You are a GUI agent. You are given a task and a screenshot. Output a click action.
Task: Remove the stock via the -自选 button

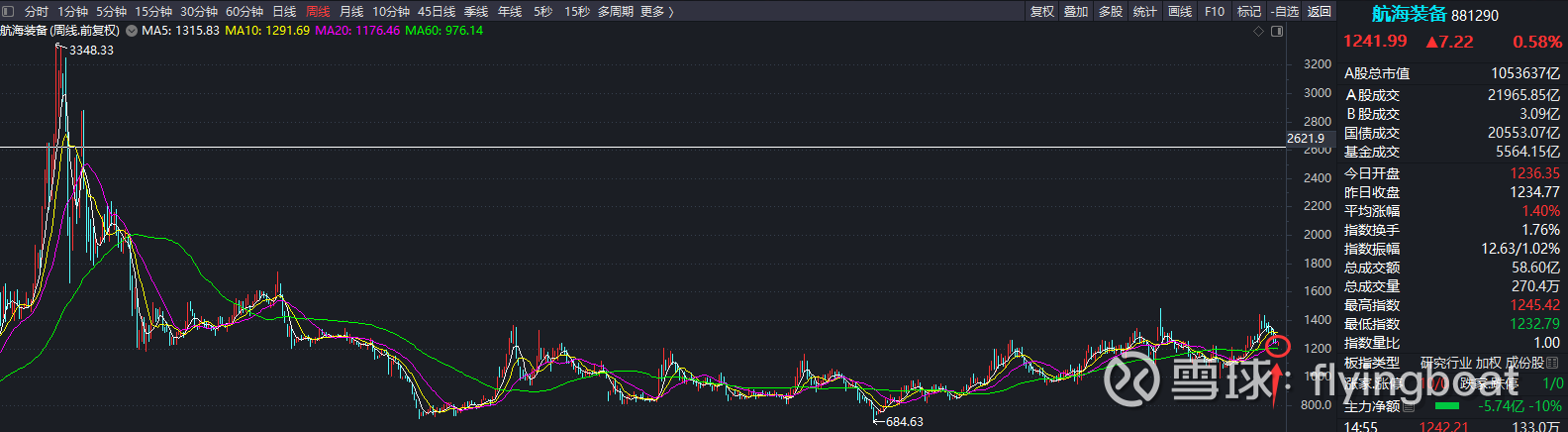1284,12
